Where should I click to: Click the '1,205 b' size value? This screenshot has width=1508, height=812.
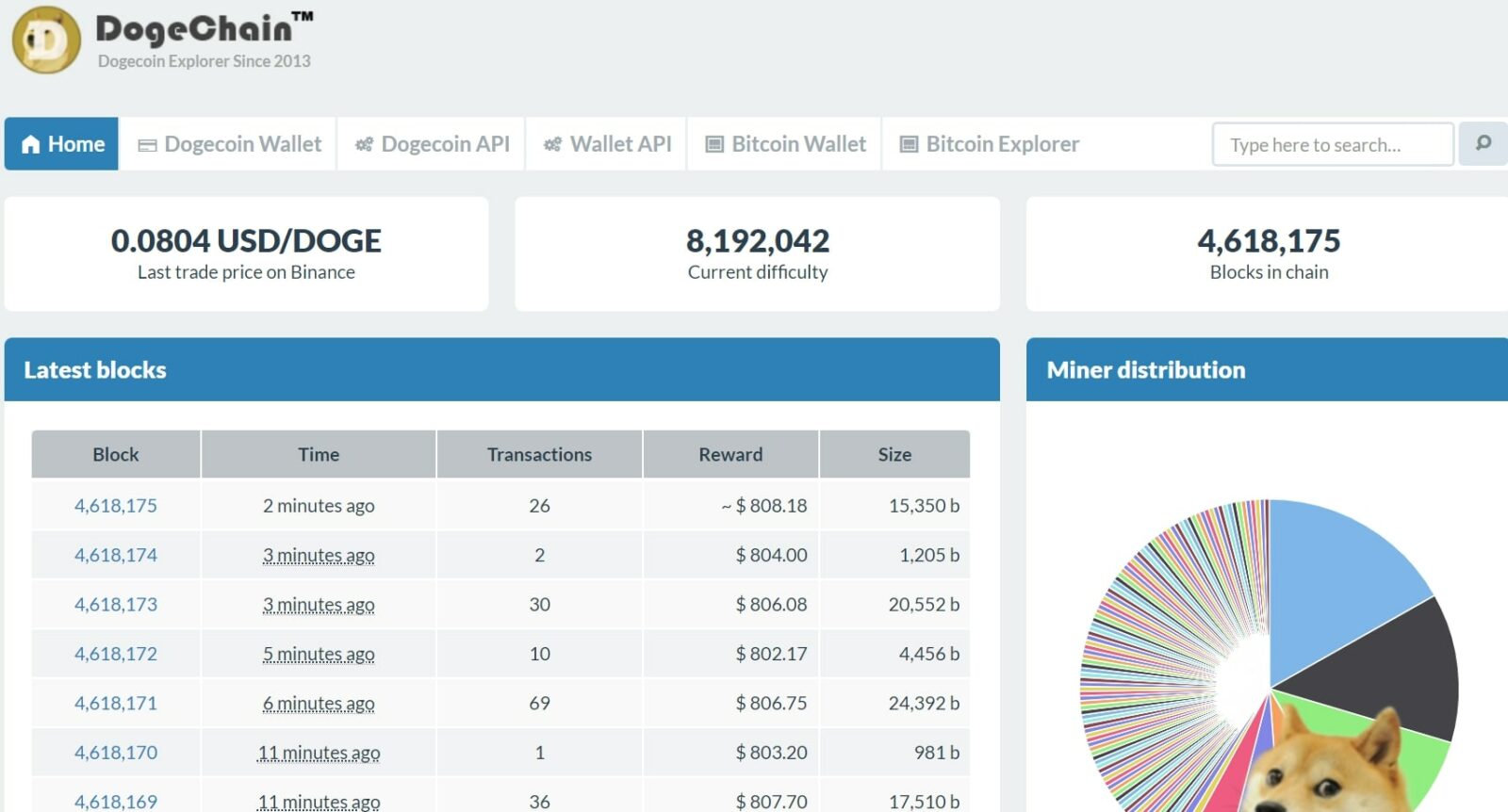[x=929, y=555]
